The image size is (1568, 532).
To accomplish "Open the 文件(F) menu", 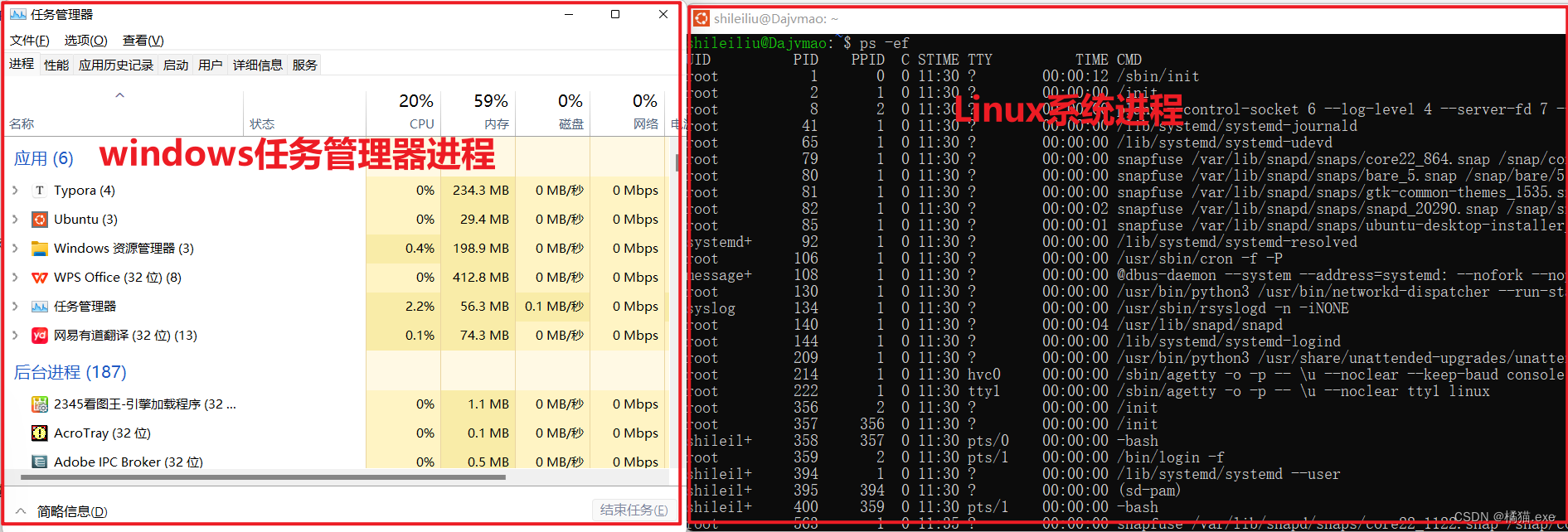I will coord(30,41).
